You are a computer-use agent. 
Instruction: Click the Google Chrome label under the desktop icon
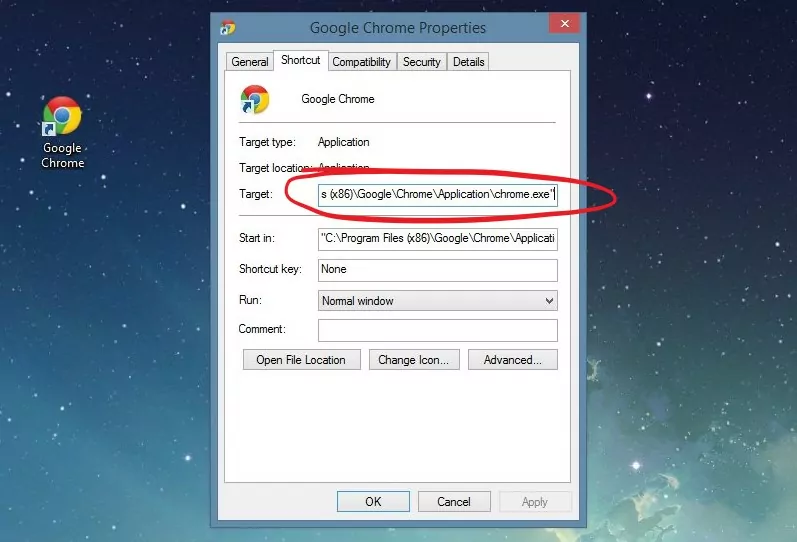[63, 155]
